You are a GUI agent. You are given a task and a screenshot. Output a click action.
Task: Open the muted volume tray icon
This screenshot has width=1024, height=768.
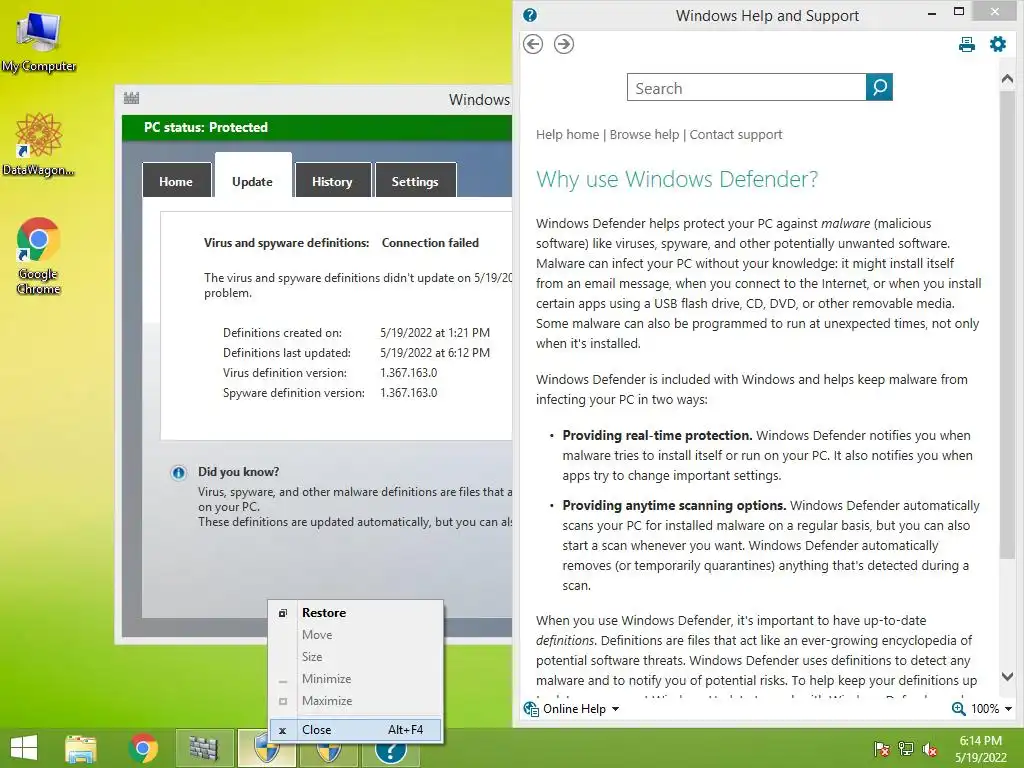[930, 749]
